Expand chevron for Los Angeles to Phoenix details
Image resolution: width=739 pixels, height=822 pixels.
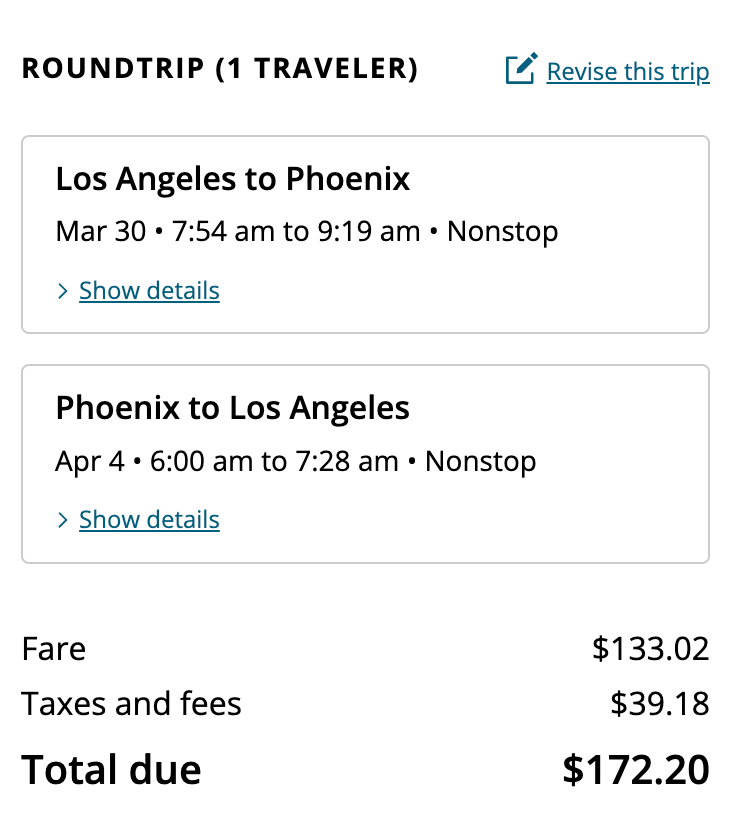pos(63,291)
